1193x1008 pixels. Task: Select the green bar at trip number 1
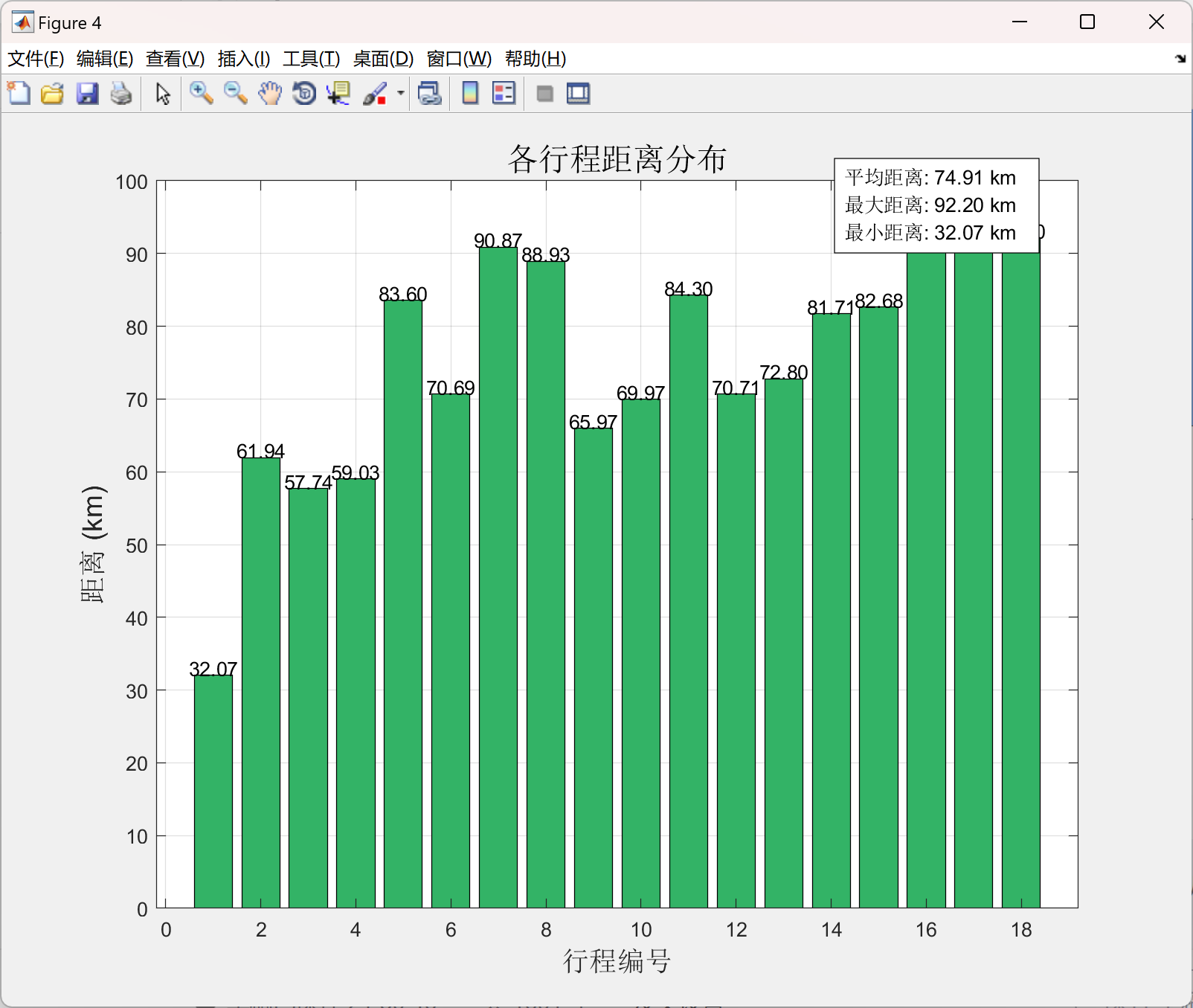213,792
